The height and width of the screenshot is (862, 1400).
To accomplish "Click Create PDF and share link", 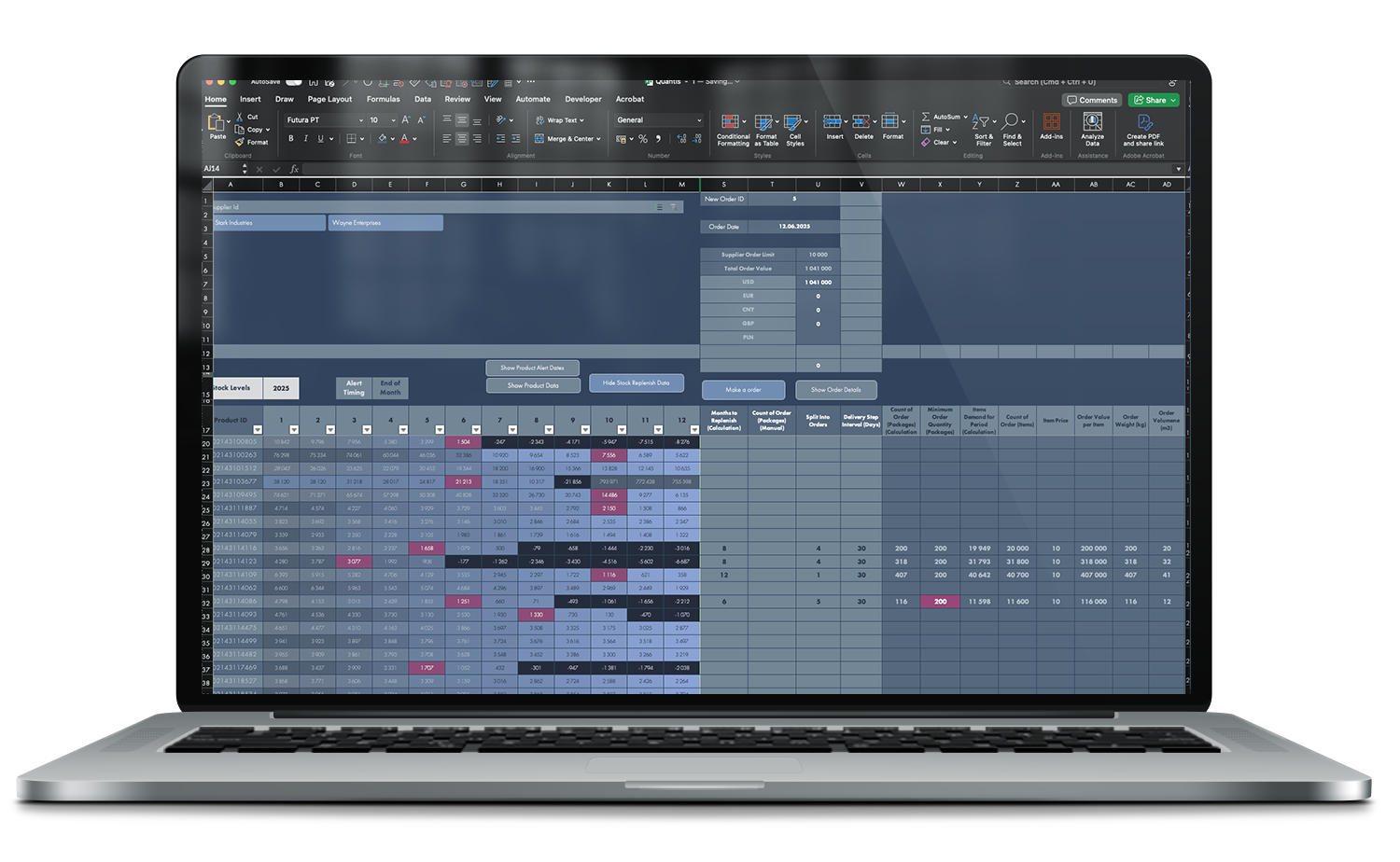I will [1144, 130].
